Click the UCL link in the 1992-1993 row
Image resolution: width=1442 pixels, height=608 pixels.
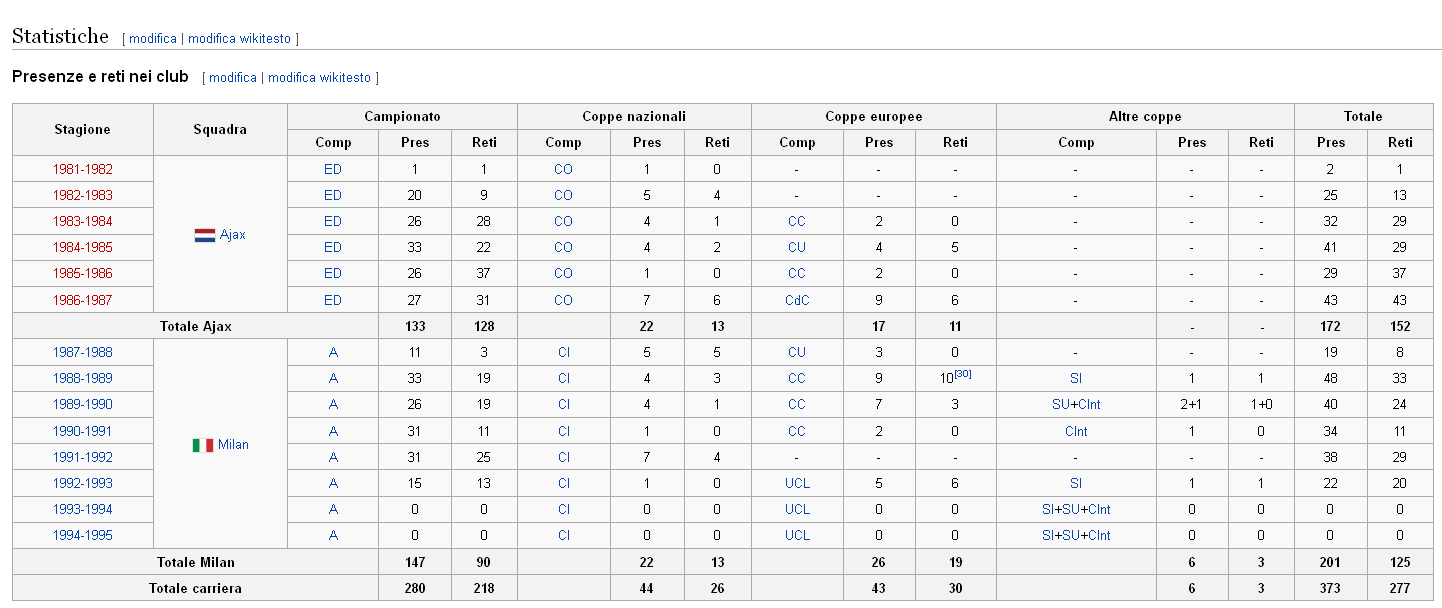(x=797, y=483)
